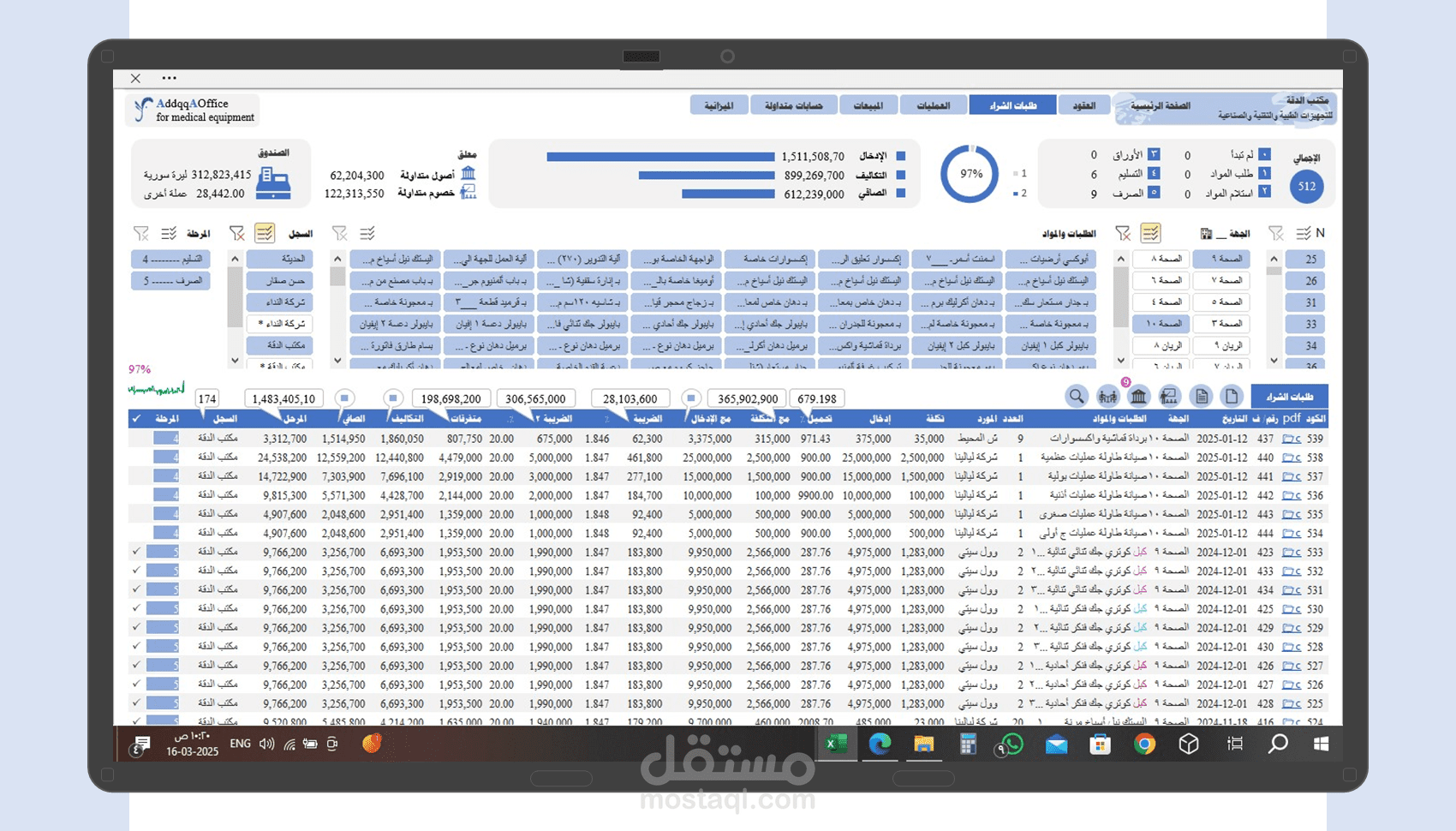Click the blank page icon above the table
The width and height of the screenshot is (1456, 831).
[x=1232, y=396]
